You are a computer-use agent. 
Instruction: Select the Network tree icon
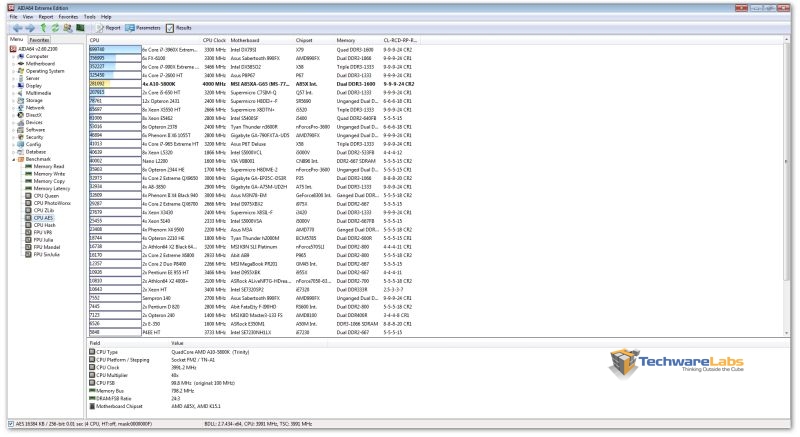point(21,108)
